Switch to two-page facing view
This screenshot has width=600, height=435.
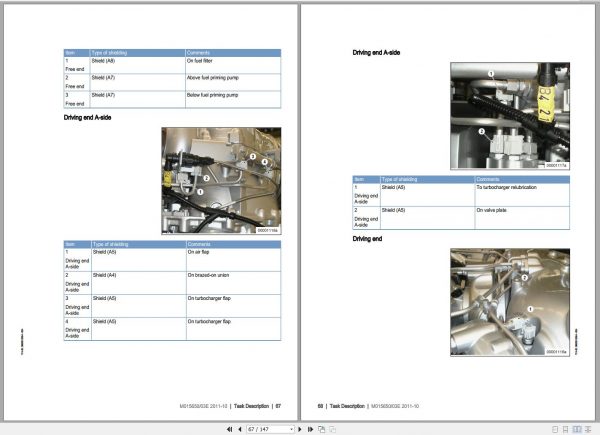[x=577, y=429]
